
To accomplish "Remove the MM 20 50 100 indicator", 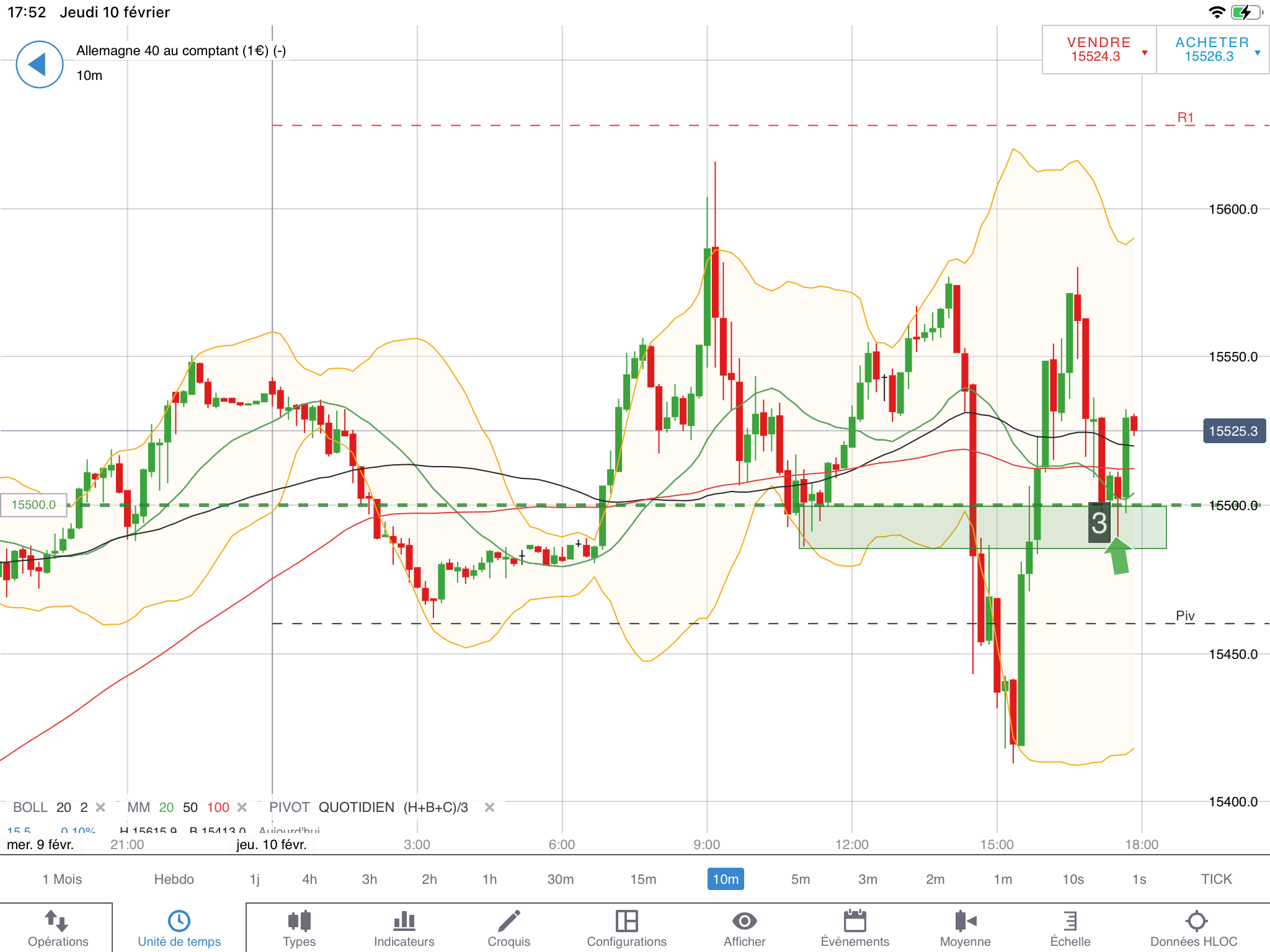I will coord(242,808).
